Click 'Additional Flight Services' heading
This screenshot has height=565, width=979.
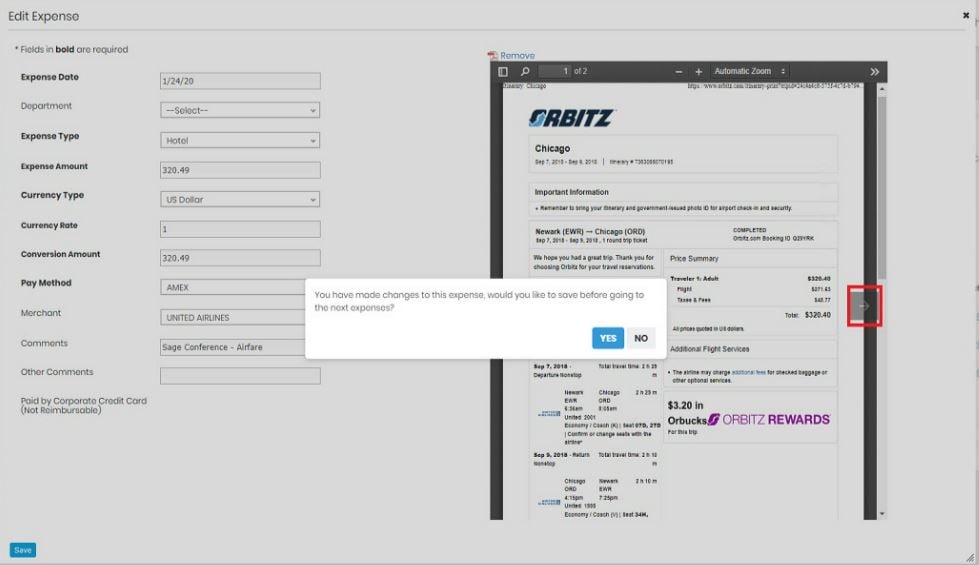coord(709,349)
